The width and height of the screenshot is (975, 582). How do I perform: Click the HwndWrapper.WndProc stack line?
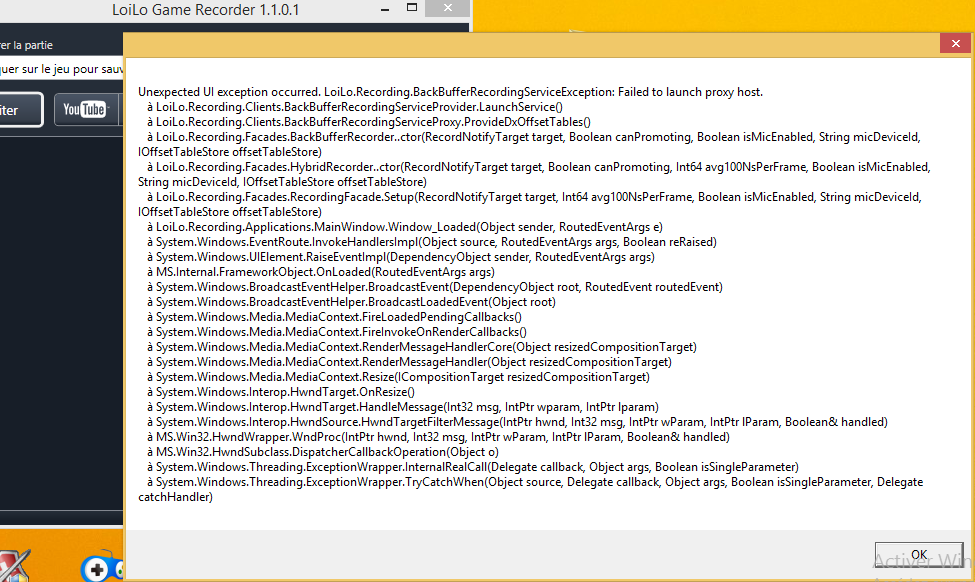tap(438, 436)
